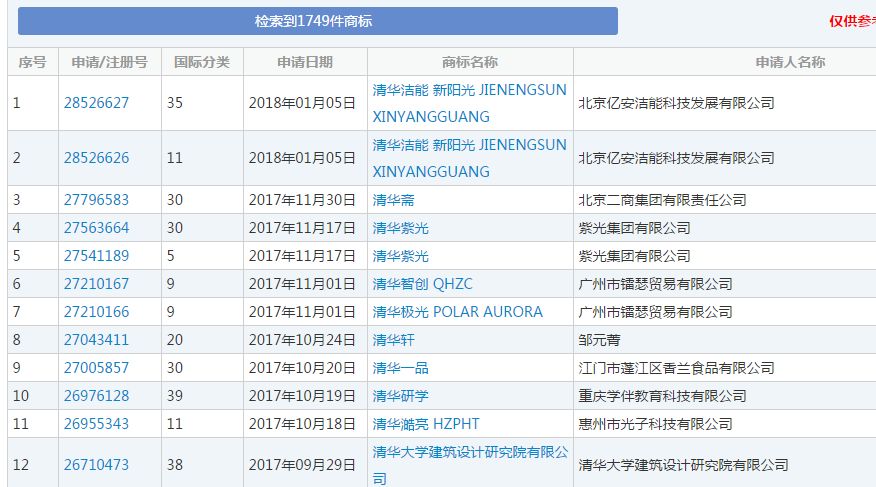
Task: Click the 申请/注册号 column header
Action: pyautogui.click(x=110, y=62)
